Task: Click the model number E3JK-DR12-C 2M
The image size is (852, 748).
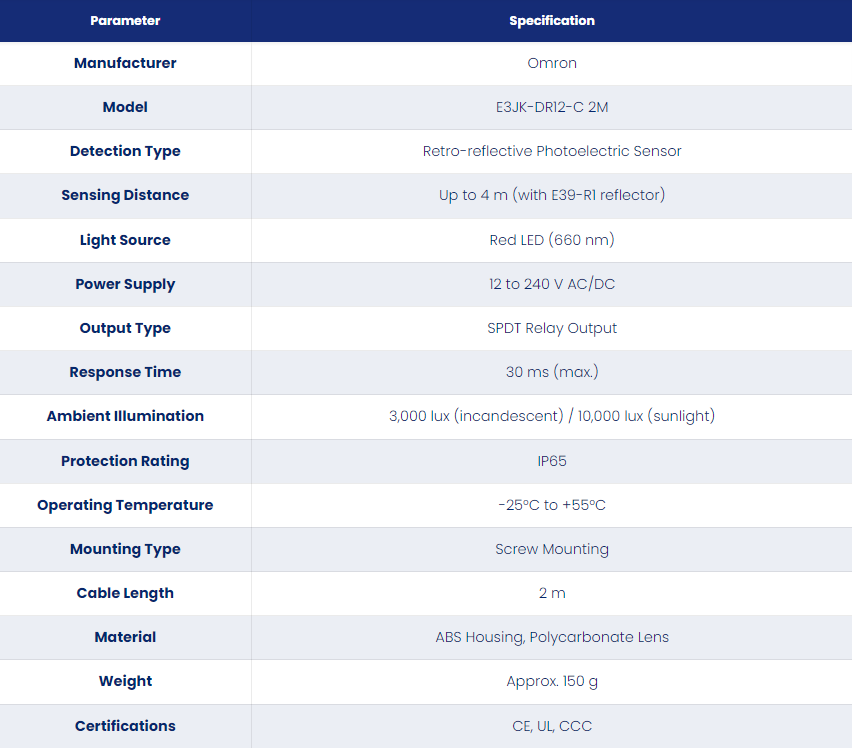Action: [x=552, y=107]
